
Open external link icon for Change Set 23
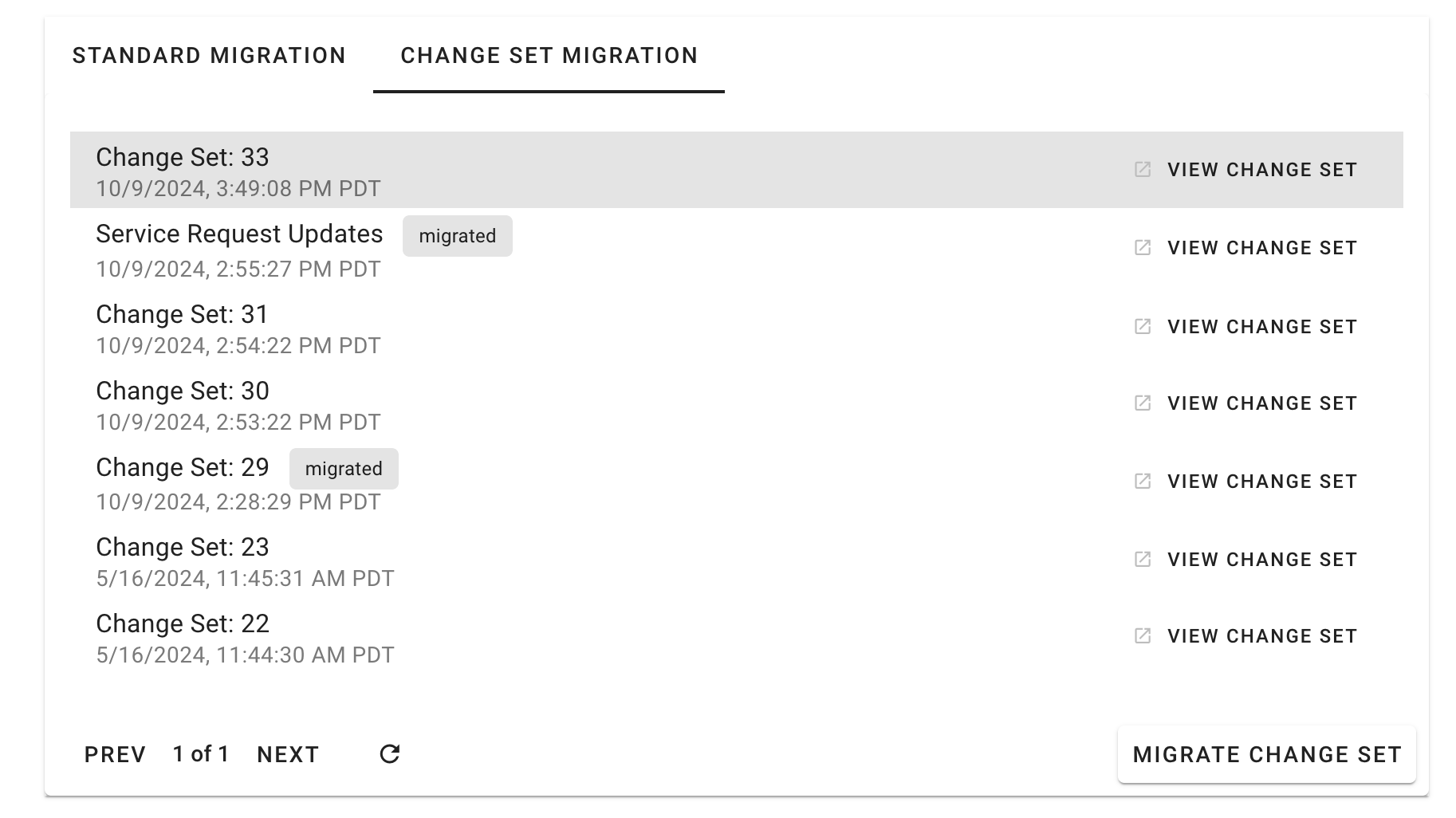tap(1143, 560)
